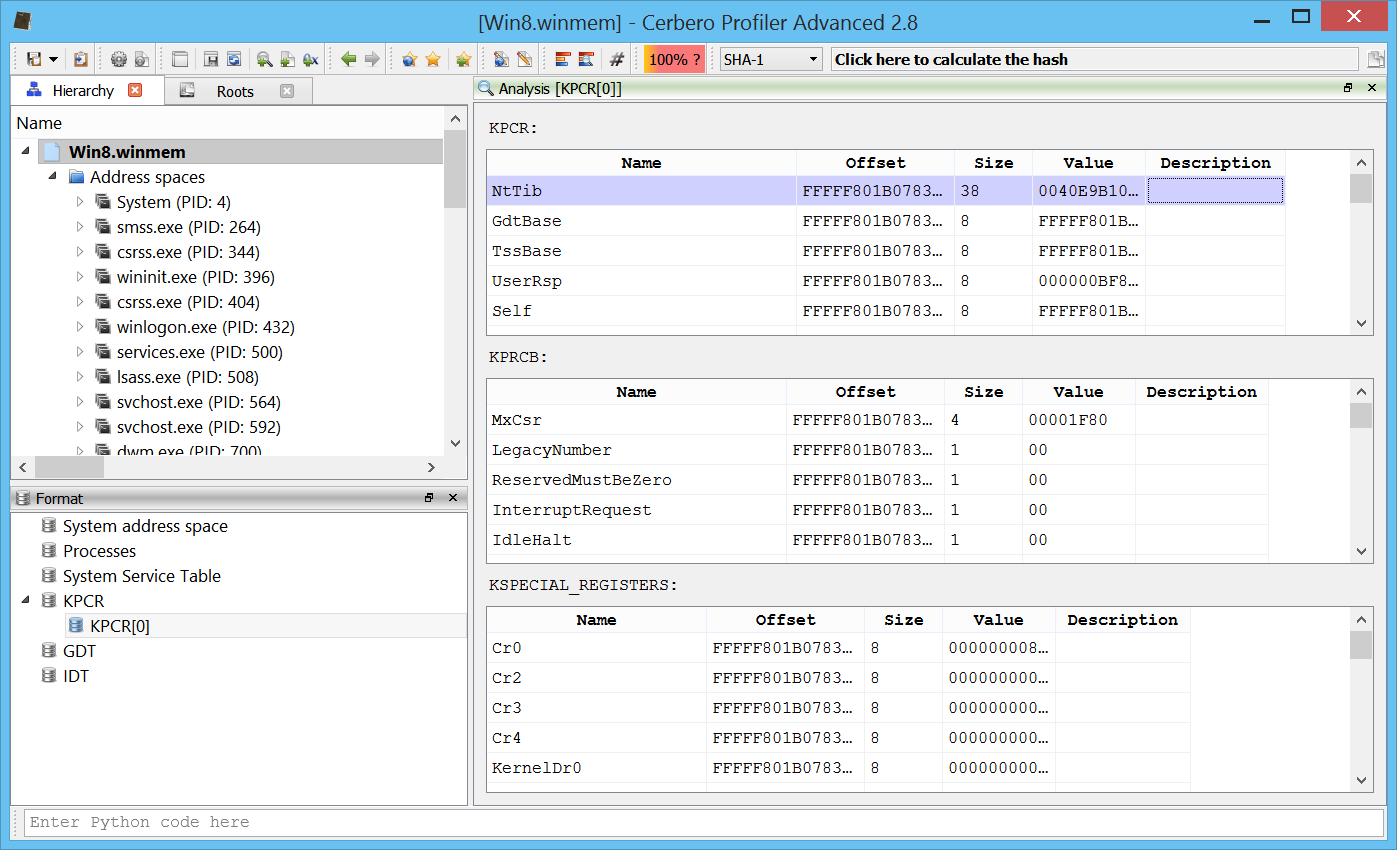Click the gear-with-document toolbar icon
1397x850 pixels.
[x=142, y=59]
